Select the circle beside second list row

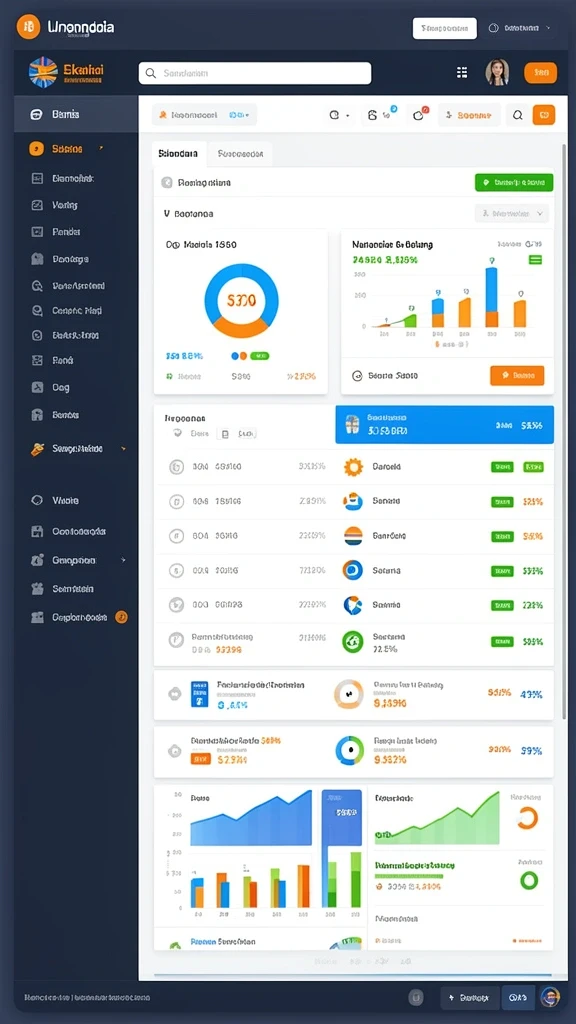176,502
